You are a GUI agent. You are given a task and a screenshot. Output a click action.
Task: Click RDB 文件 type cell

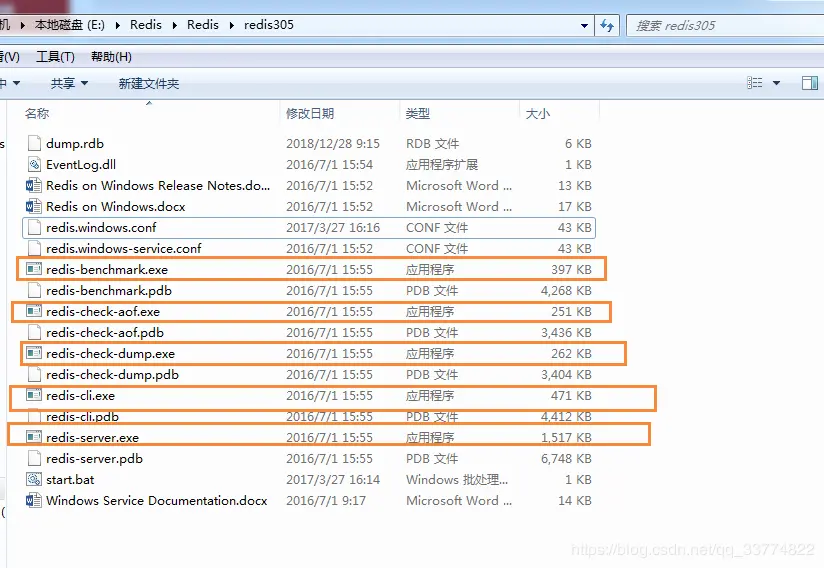pos(432,143)
